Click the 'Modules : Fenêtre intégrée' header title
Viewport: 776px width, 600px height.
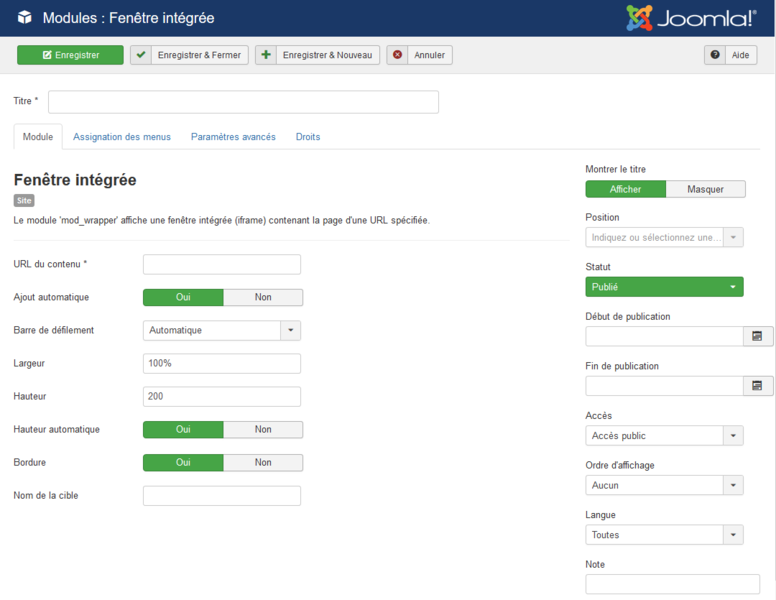(x=129, y=18)
